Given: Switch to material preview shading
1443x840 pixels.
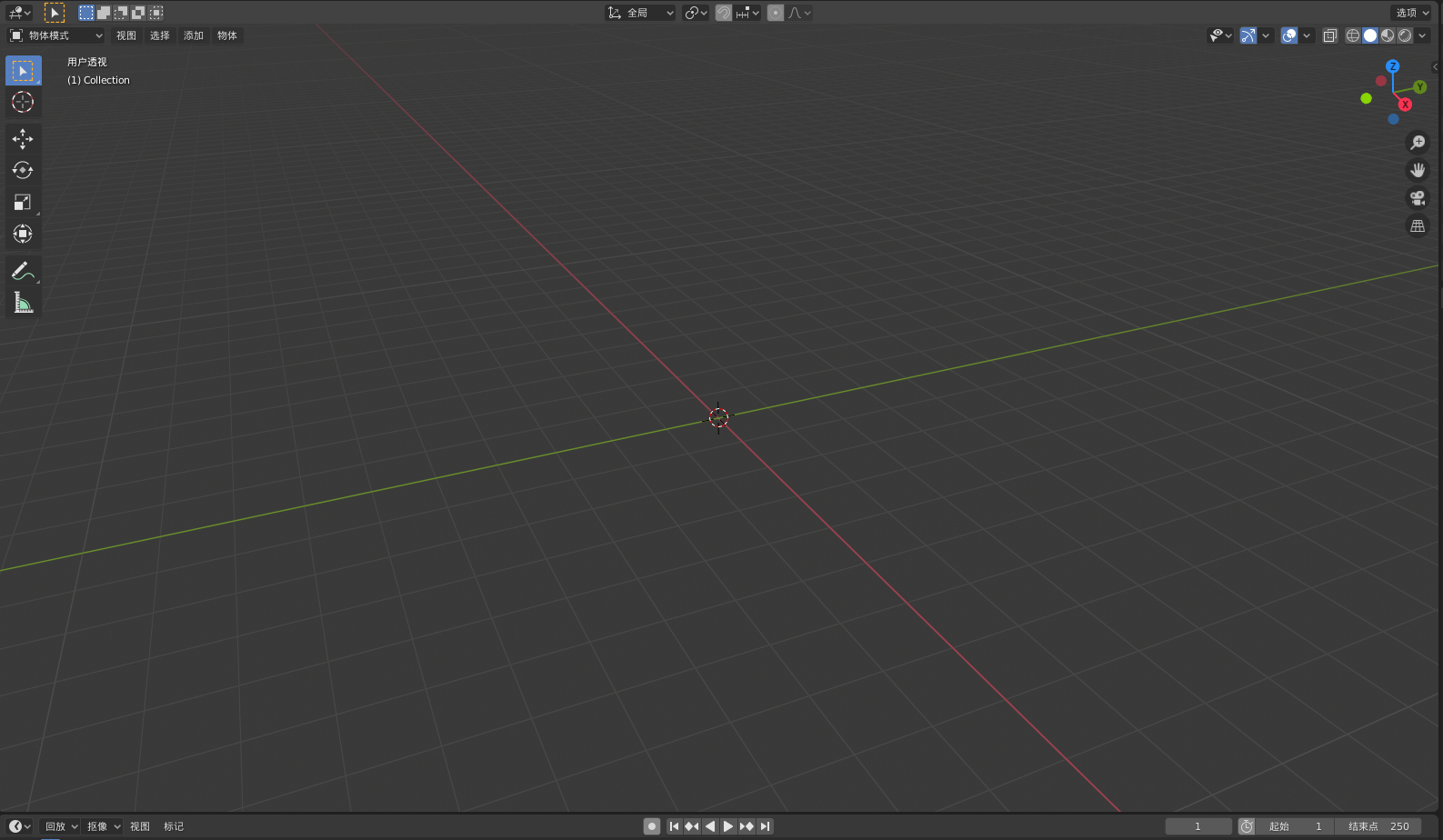Looking at the screenshot, I should click(1388, 35).
